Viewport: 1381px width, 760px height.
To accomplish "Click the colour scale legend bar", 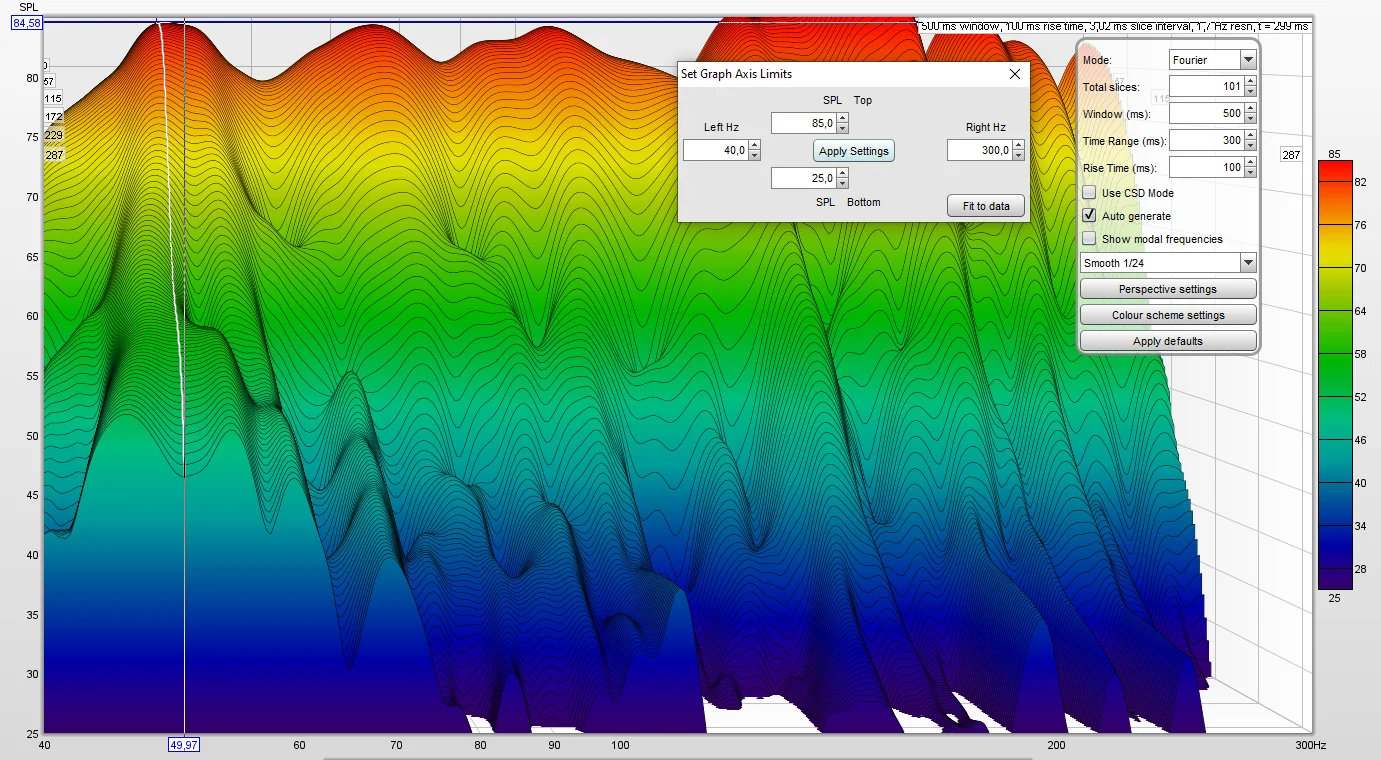I will [x=1335, y=375].
